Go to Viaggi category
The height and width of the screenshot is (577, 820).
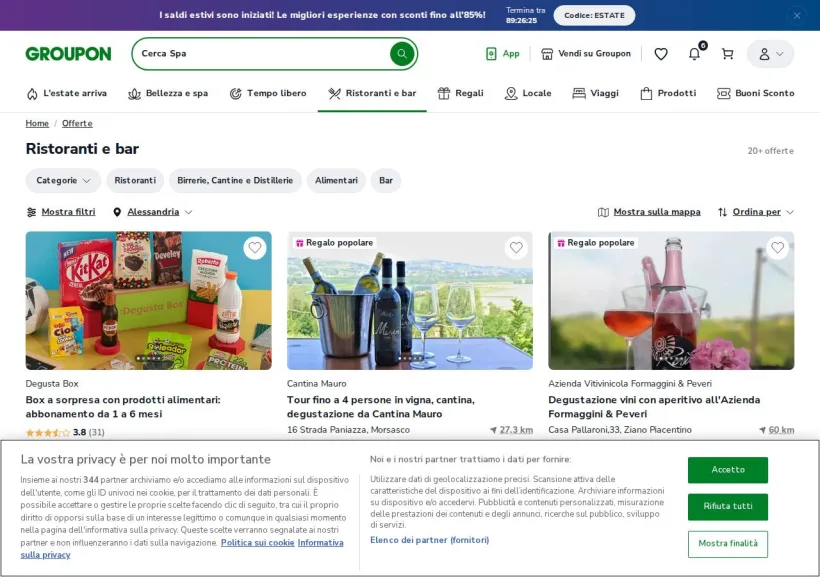tap(596, 93)
